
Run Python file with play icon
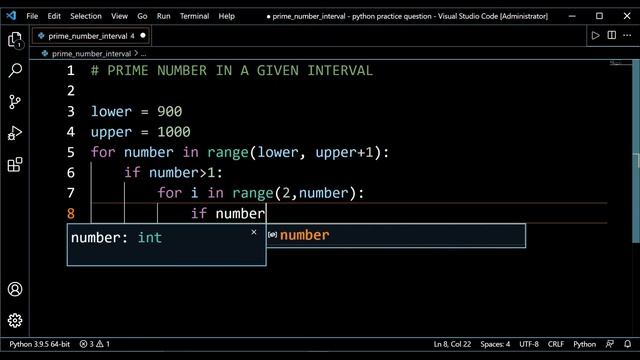596,36
